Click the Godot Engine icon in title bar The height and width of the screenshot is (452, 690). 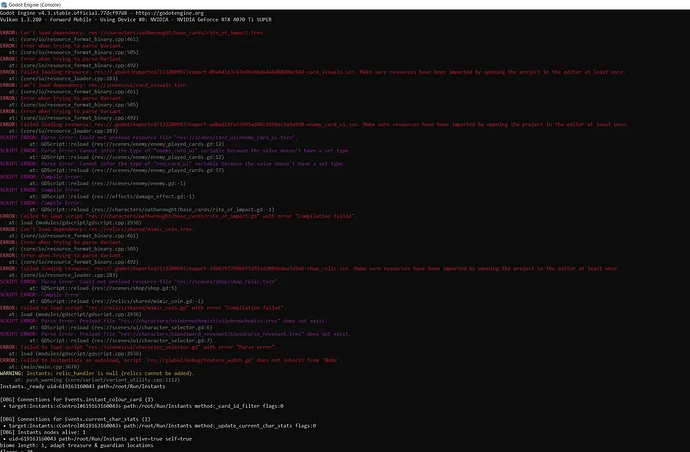[x=4, y=5]
